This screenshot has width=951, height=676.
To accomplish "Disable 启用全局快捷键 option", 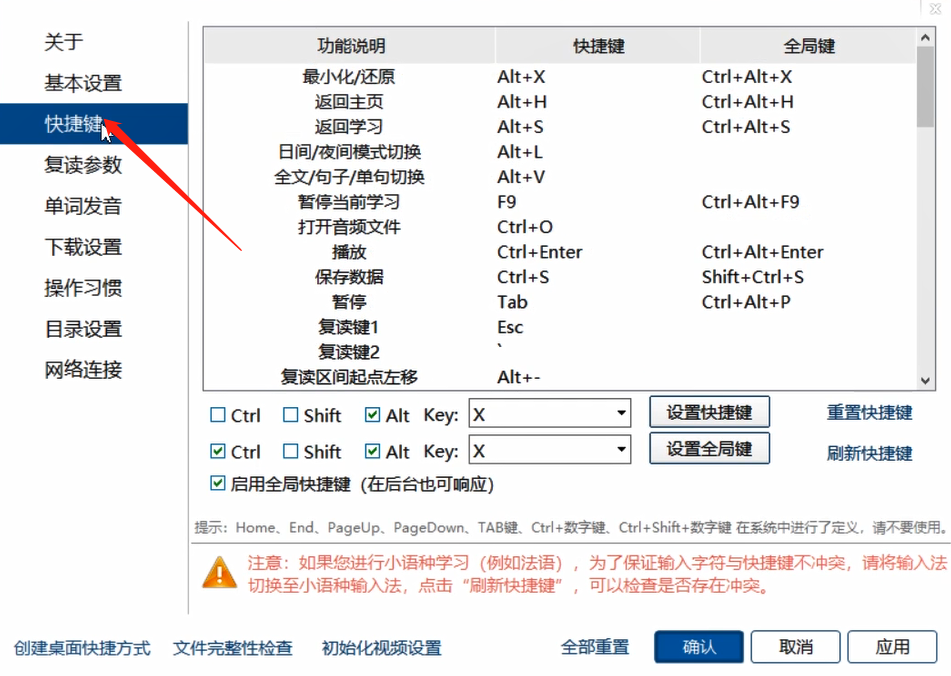I will 217,484.
